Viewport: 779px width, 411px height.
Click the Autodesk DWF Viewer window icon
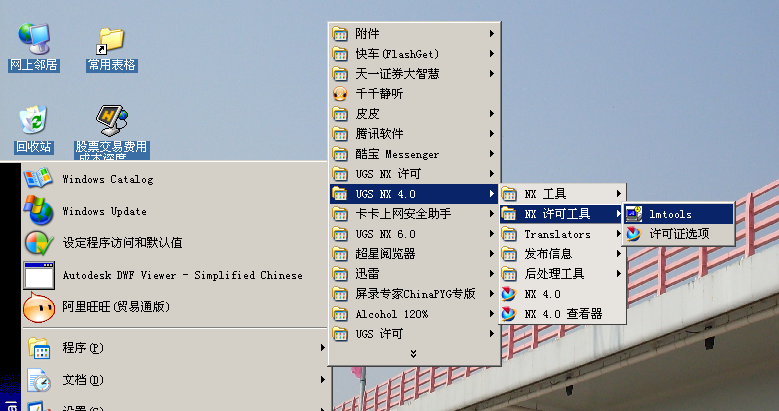click(39, 275)
